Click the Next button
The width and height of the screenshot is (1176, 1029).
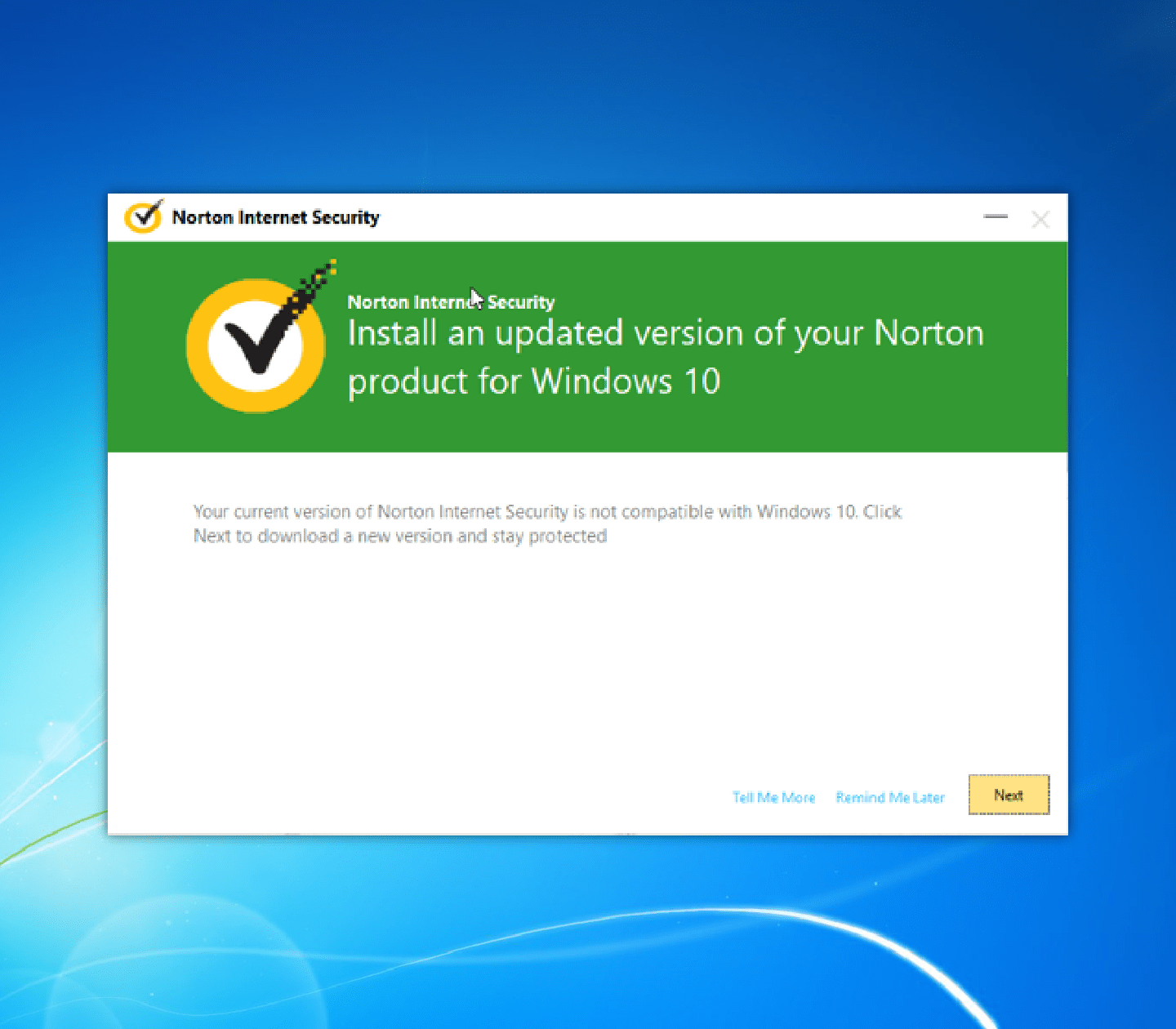coord(1009,795)
